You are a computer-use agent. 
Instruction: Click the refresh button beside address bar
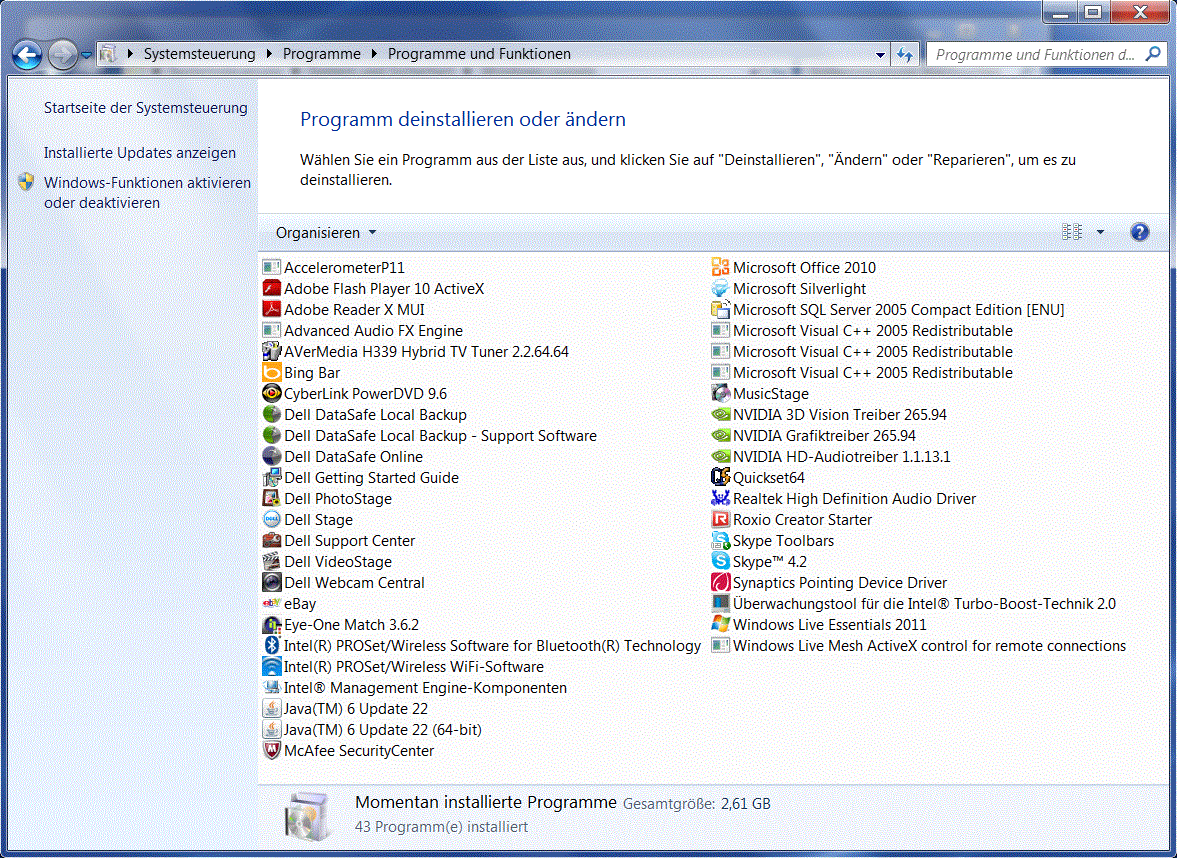(x=905, y=55)
